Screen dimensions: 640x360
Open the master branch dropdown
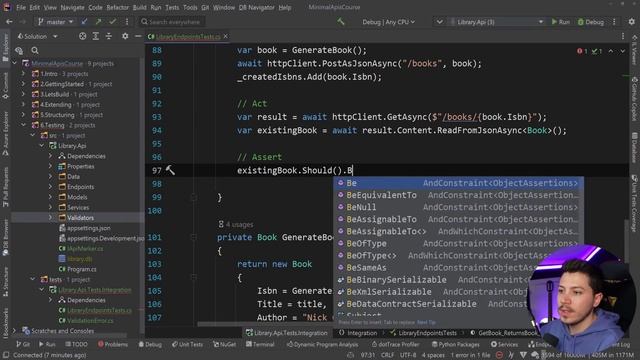point(56,22)
